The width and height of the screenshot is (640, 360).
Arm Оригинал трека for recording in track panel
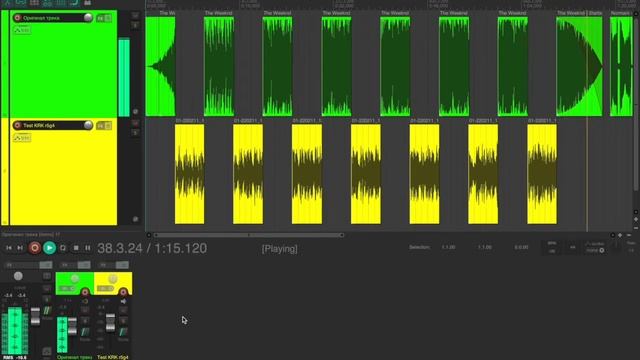click(17, 18)
